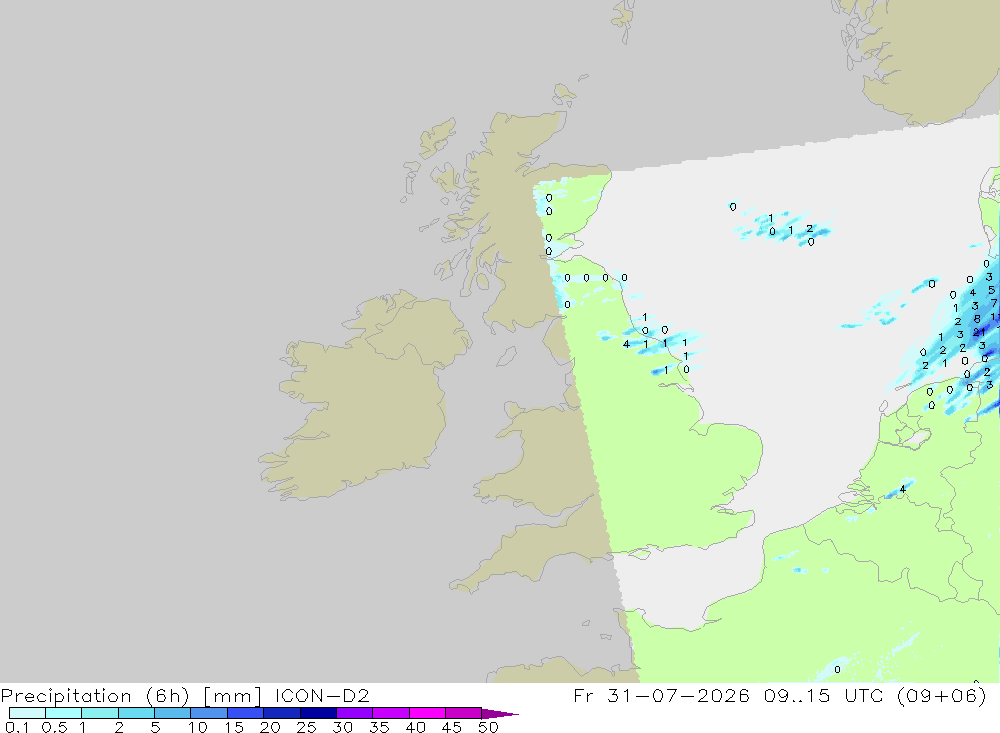This screenshot has width=1000, height=733.
Task: Choose the dark navy 25–30 mm legend swatch
Action: point(318,713)
